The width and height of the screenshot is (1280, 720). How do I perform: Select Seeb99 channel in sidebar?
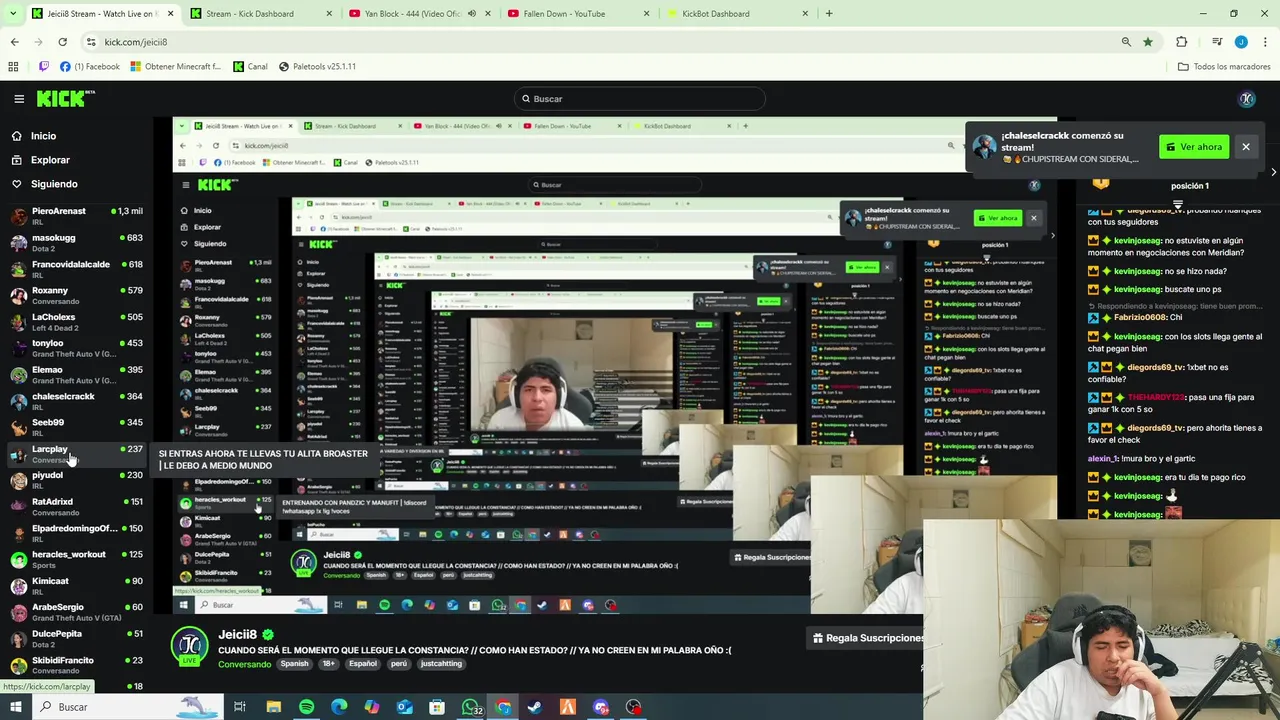pos(76,427)
